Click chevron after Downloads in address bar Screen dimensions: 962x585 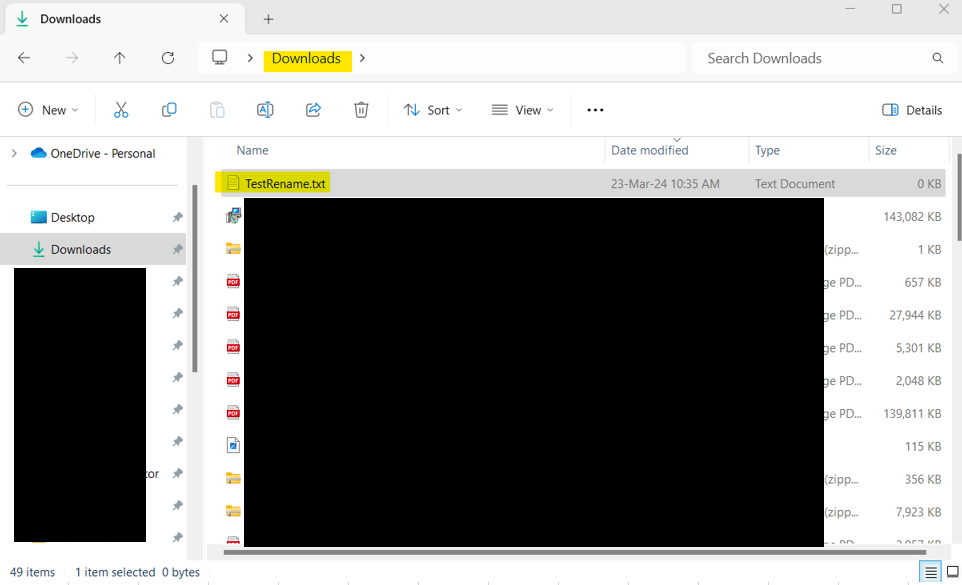coord(362,58)
